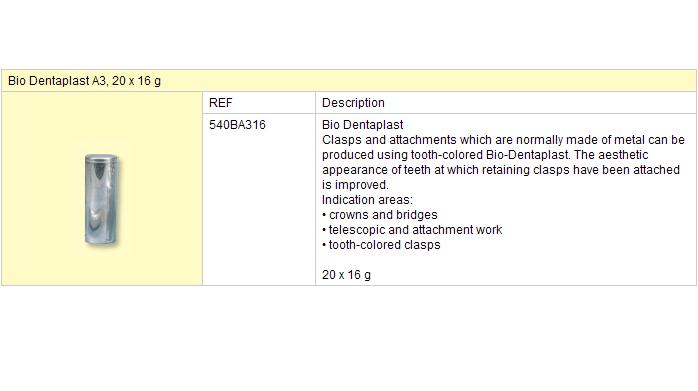Click the silver canister product image
The width and height of the screenshot is (698, 391).
click(x=101, y=200)
